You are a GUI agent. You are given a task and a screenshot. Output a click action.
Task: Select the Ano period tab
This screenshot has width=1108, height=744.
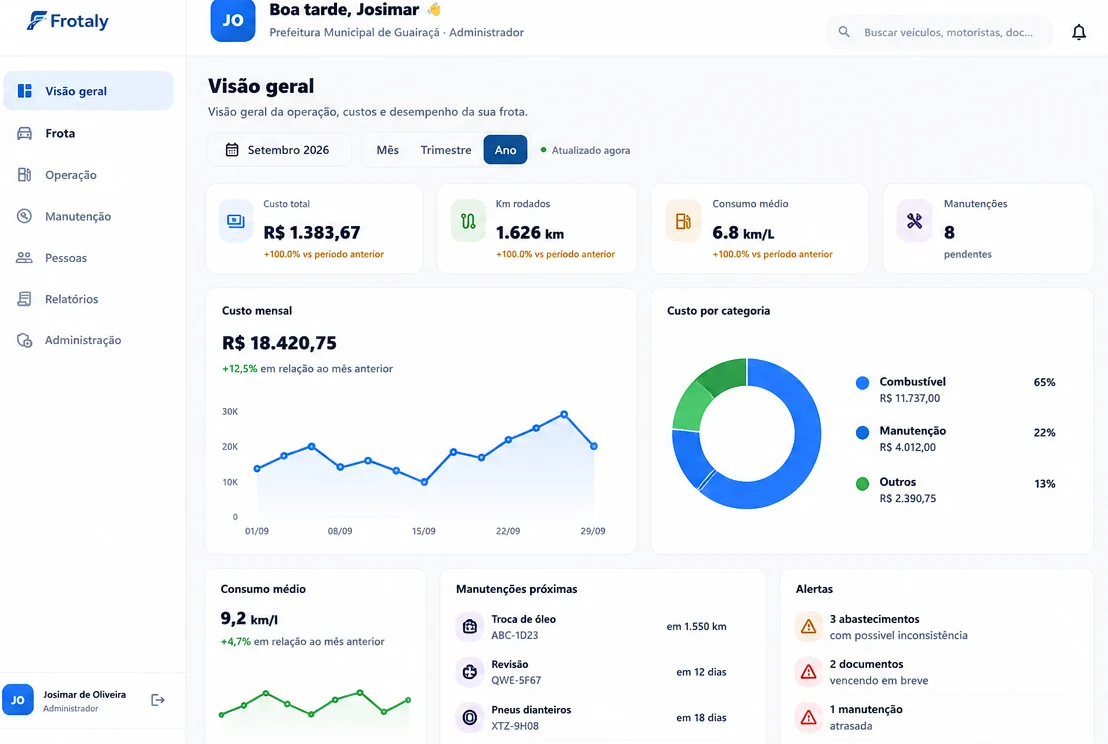[x=505, y=150]
